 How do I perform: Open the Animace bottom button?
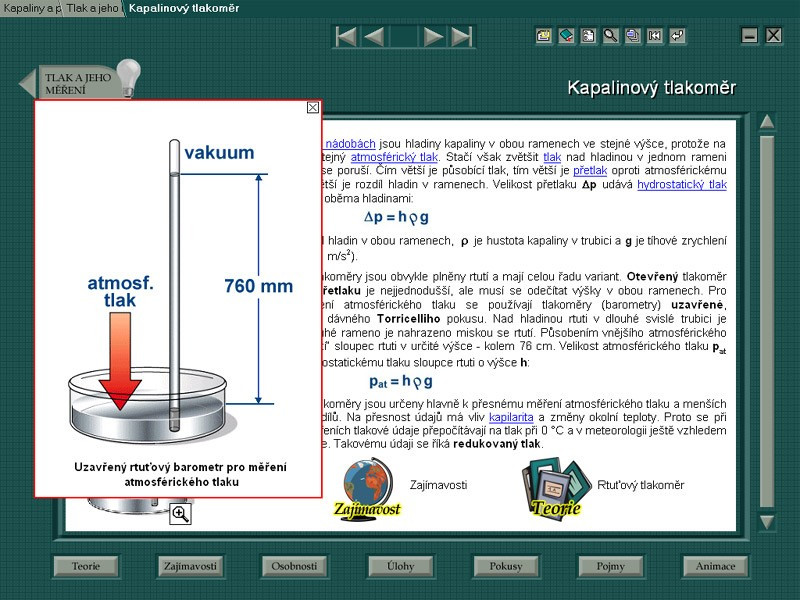point(715,566)
